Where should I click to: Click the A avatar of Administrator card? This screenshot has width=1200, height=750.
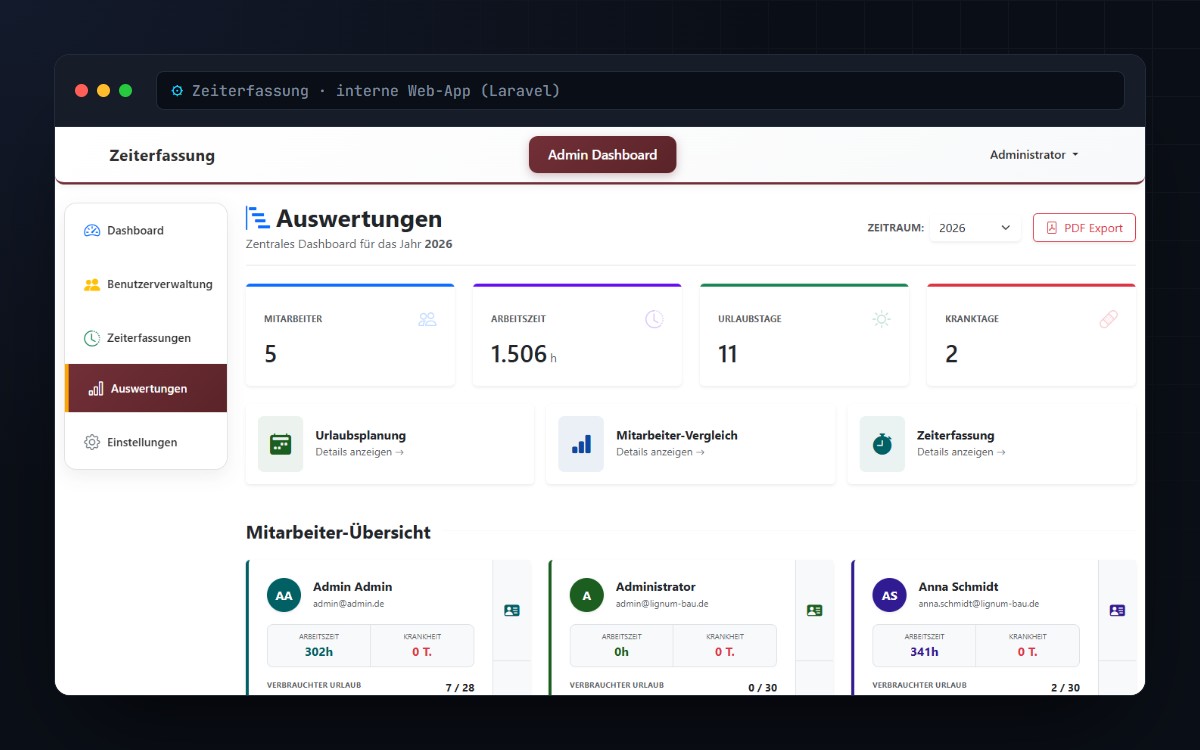pos(587,595)
